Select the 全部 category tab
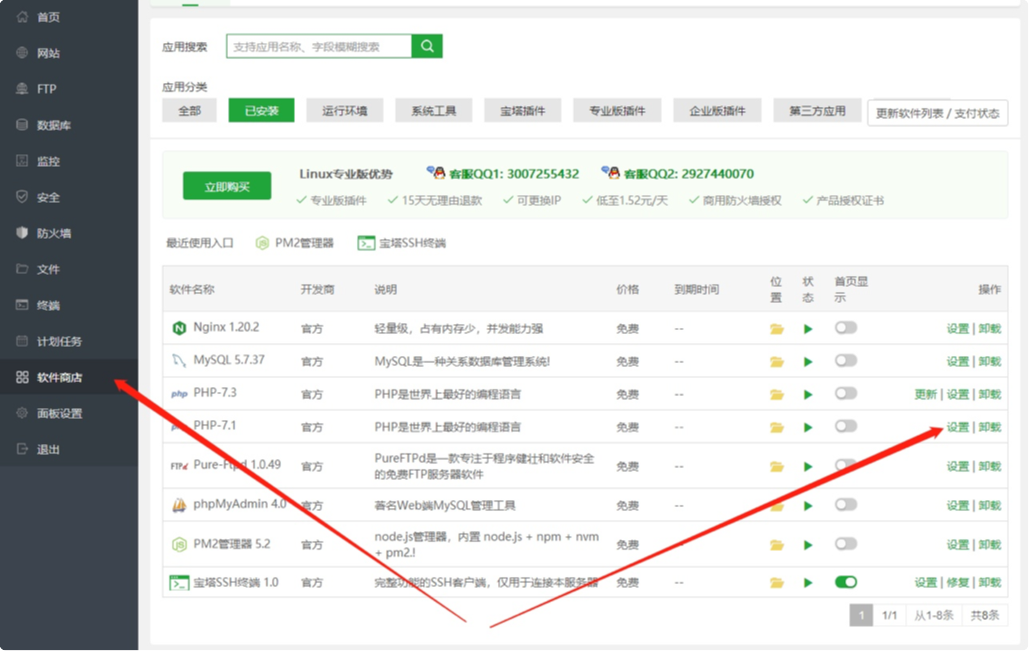 [x=189, y=110]
